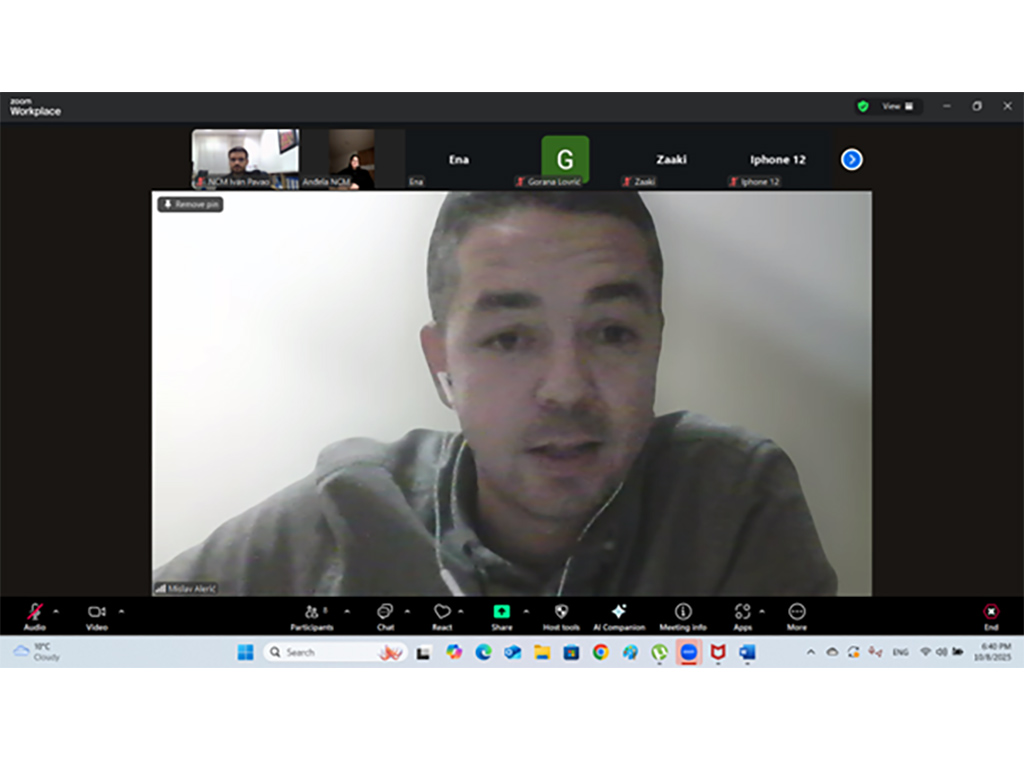Viewport: 1024px width, 760px height.
Task: End the meeting
Action: (990, 615)
